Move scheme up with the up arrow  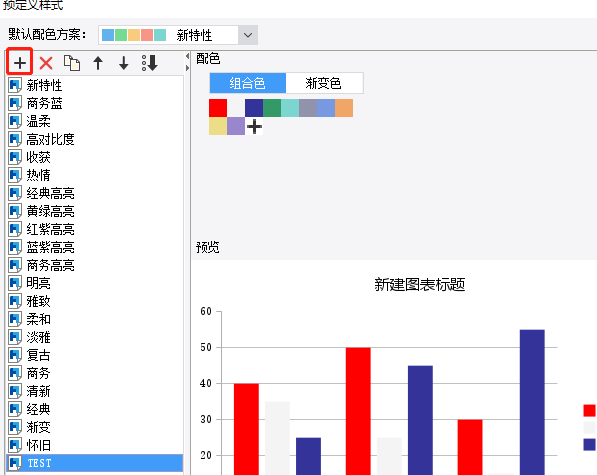[x=98, y=63]
